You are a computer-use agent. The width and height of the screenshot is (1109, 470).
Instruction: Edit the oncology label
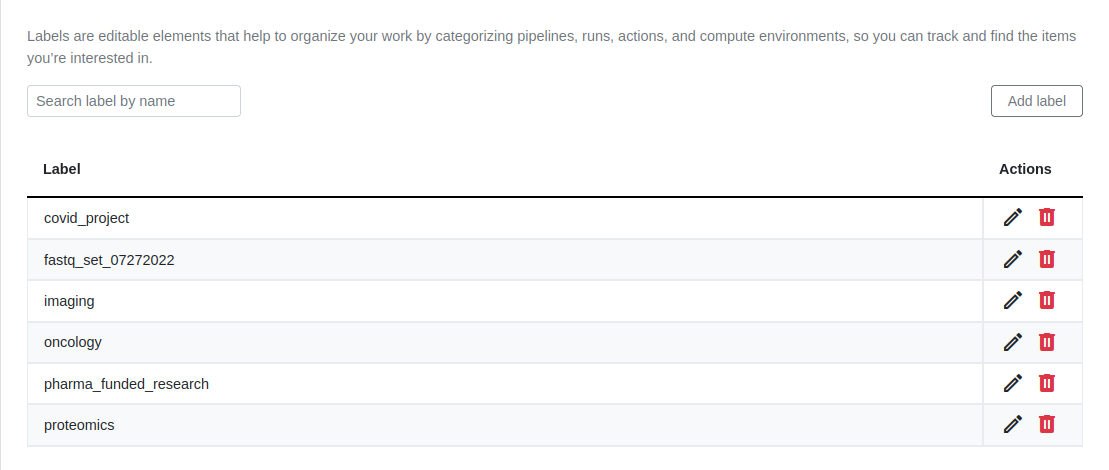pos(1013,342)
